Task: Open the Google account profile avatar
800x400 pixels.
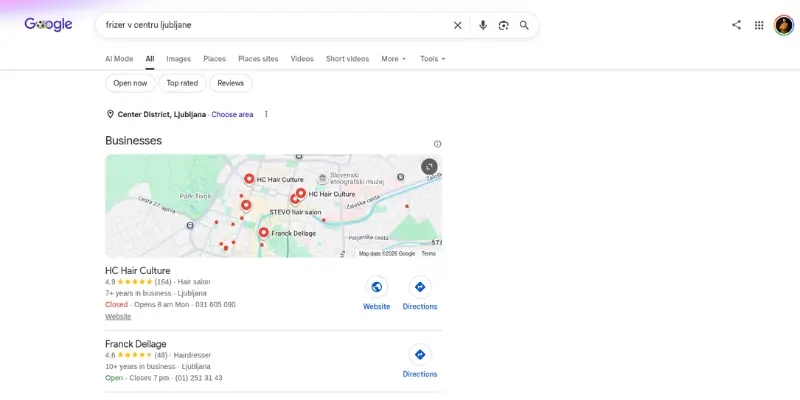Action: 784,25
